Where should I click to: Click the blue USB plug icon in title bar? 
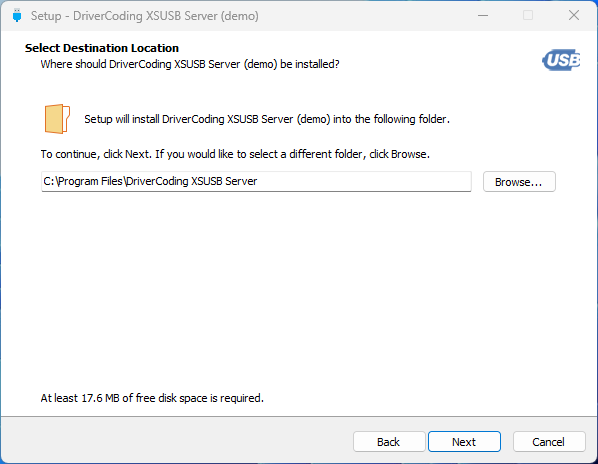pos(17,16)
